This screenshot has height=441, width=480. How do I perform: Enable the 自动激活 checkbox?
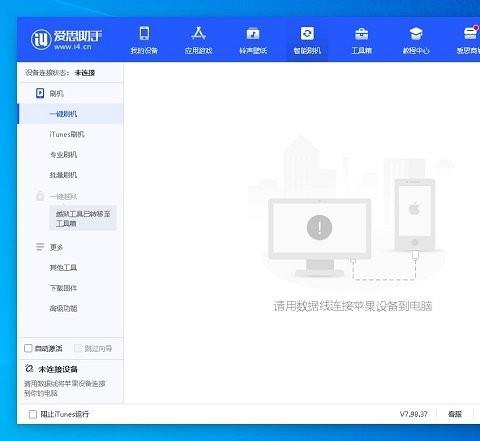pos(28,348)
